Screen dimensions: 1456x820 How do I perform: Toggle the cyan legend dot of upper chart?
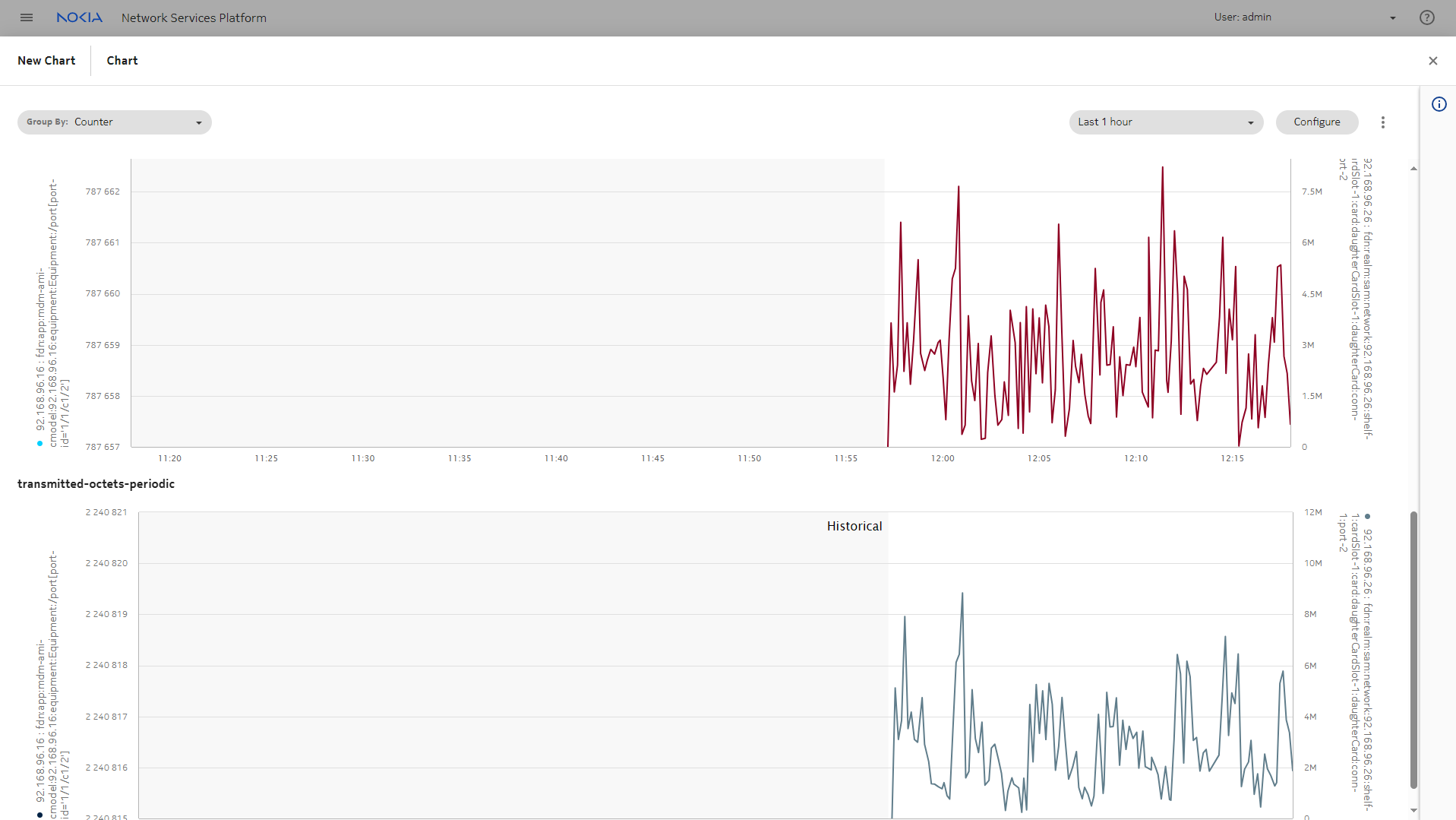click(x=39, y=444)
